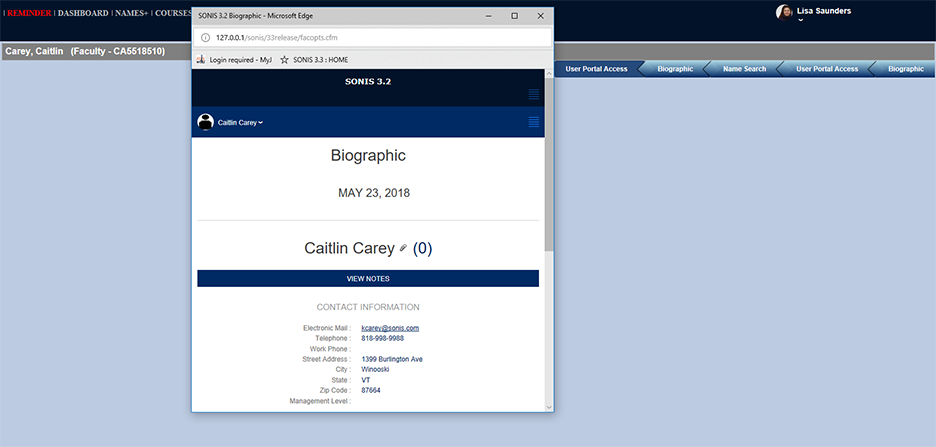Open the DASHBOARD menu item
Screen dimensions: 936x447
click(83, 13)
